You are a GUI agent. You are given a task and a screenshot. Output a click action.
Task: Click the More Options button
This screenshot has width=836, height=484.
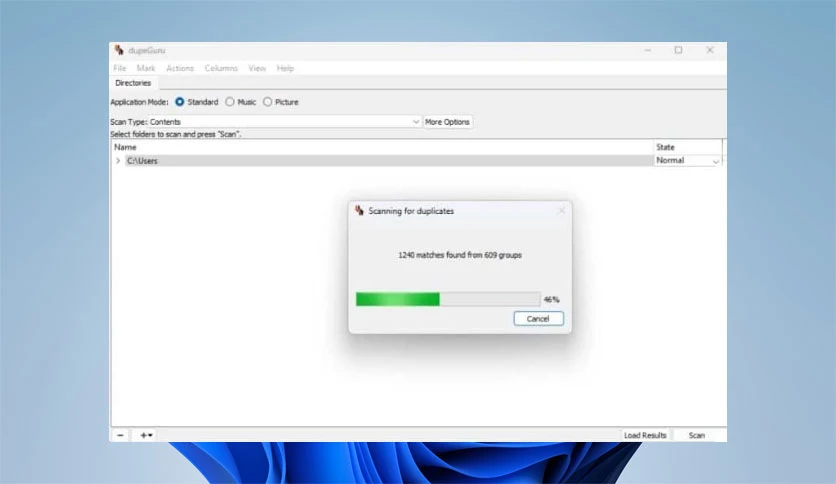(x=447, y=122)
